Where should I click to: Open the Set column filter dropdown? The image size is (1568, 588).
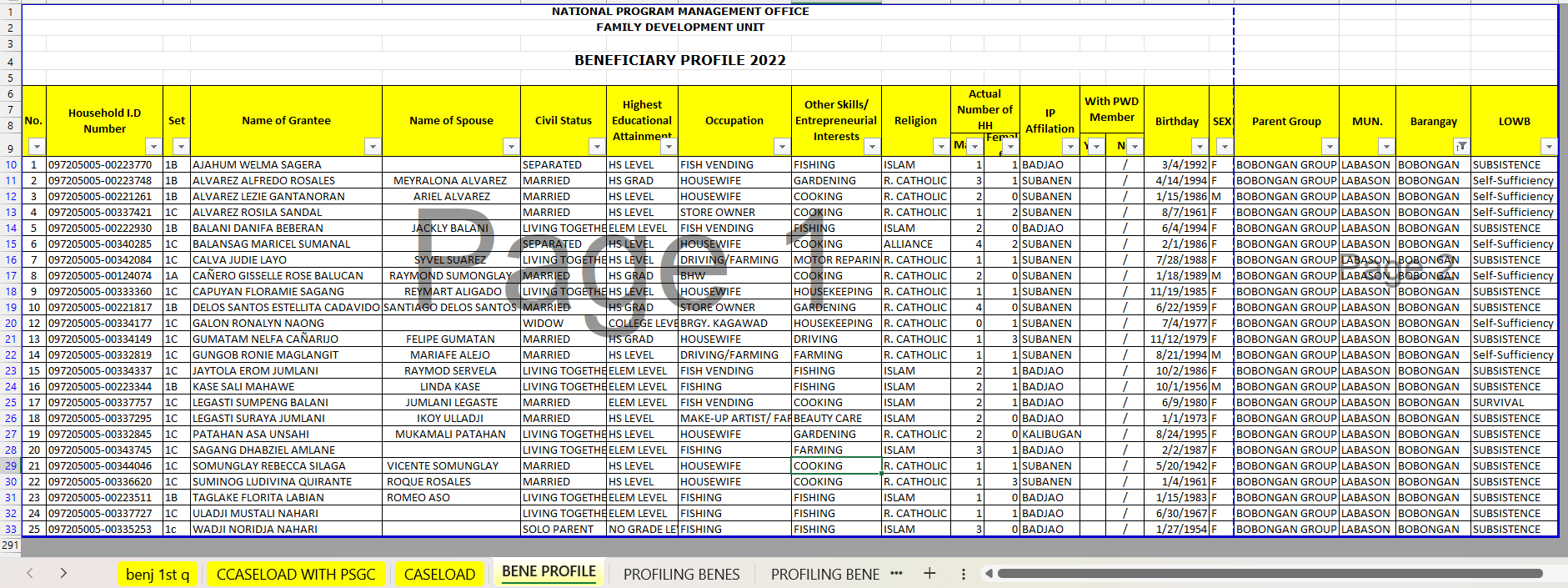[x=181, y=147]
